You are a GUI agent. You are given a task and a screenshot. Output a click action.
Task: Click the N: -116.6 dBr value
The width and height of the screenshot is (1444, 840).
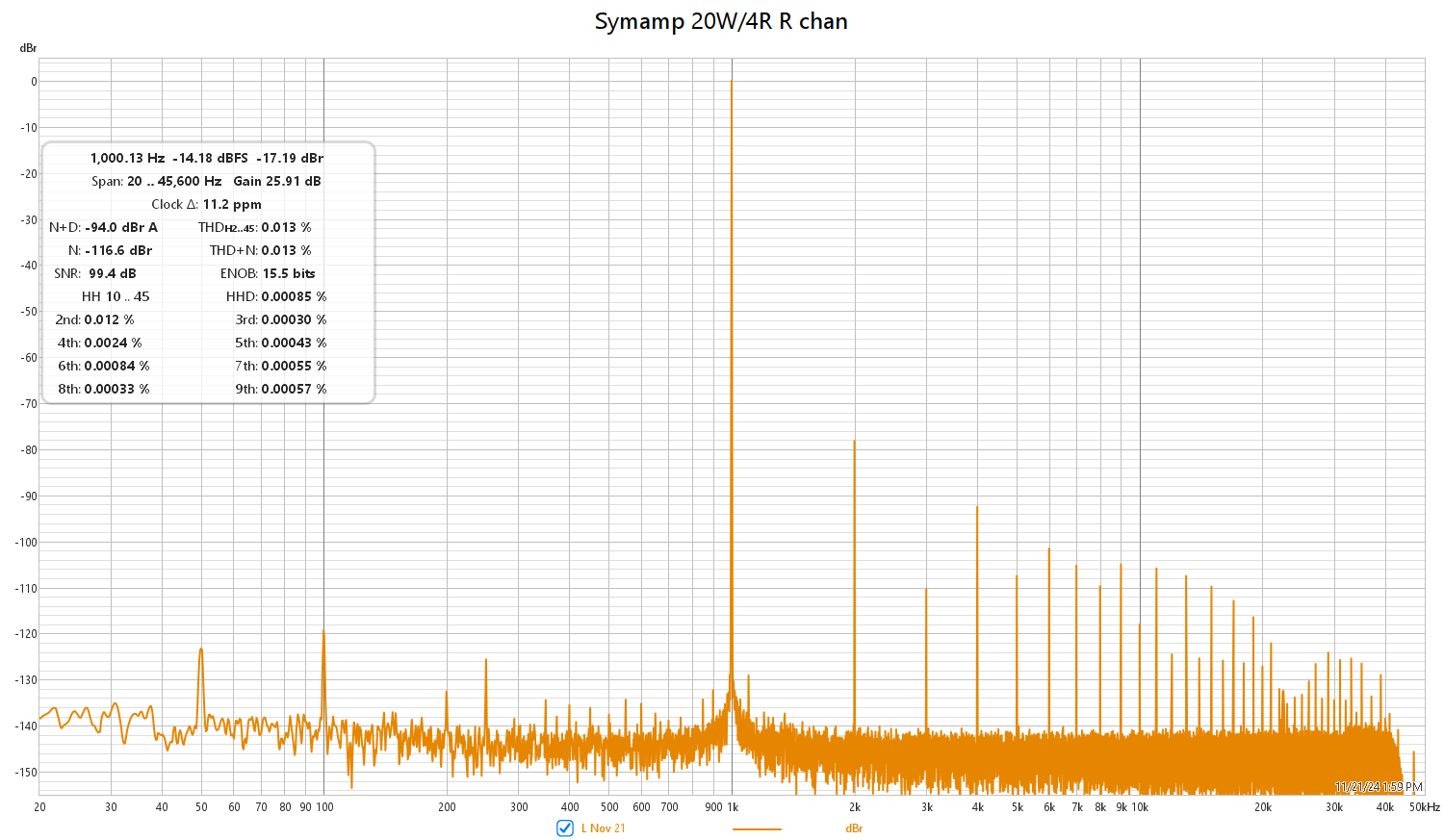pos(118,250)
